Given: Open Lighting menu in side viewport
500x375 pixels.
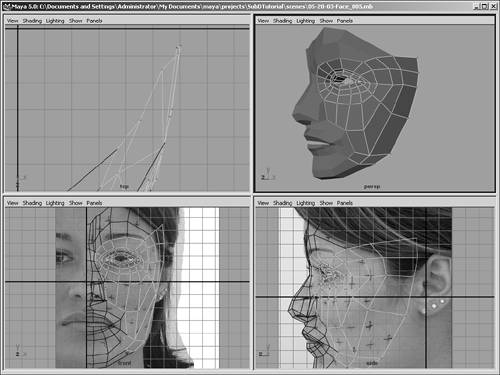Looking at the screenshot, I should coord(306,203).
